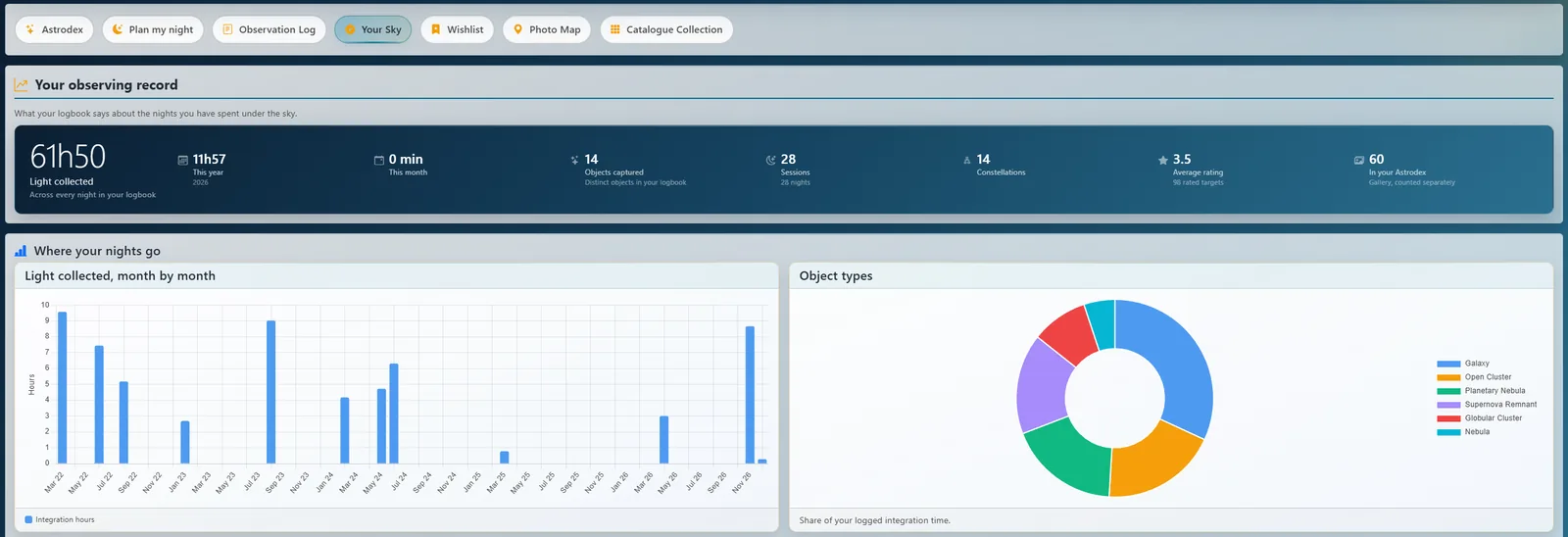Click the Share of your logged integration time caption

click(874, 520)
